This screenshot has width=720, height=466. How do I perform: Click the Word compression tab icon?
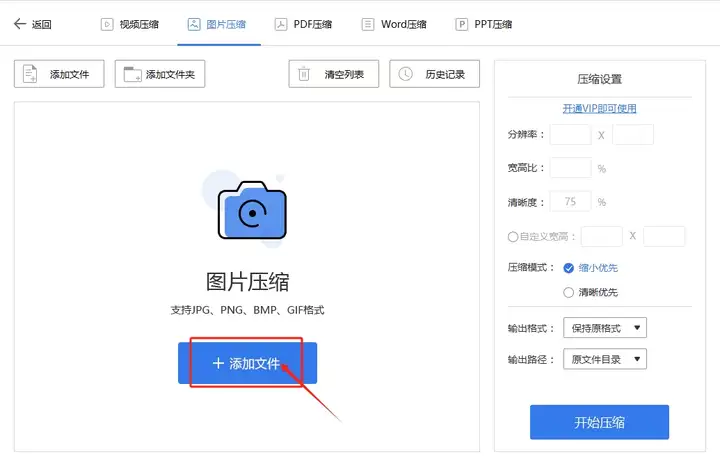pos(368,24)
